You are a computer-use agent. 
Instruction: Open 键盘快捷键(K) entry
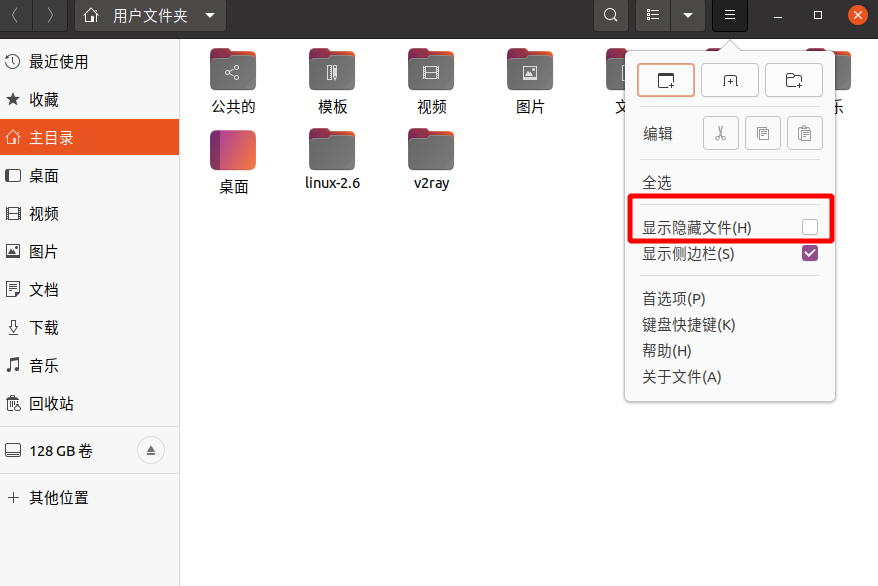pos(689,325)
